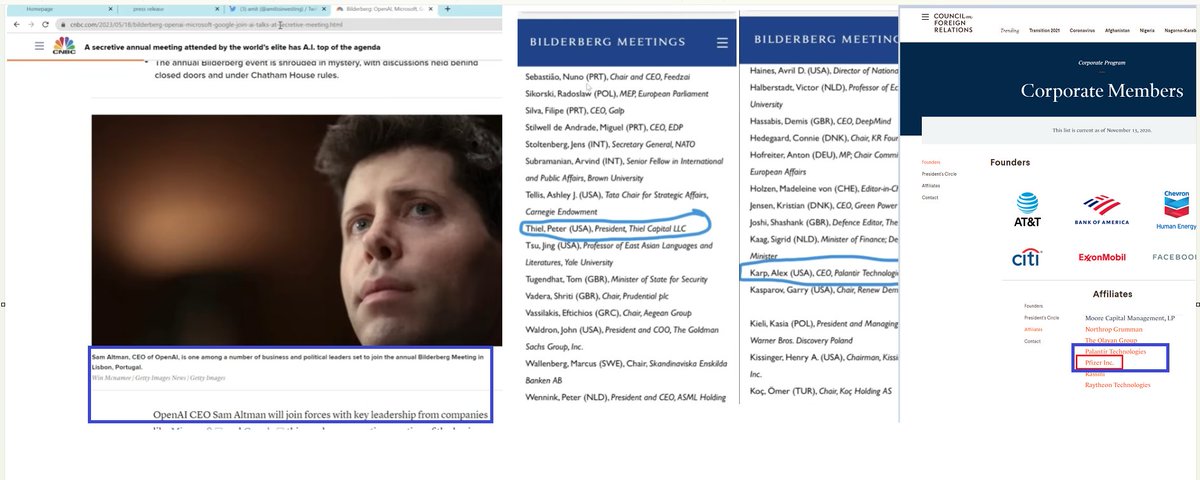
Task: Click Moore Capital Management, LP entry
Action: (x=1130, y=318)
